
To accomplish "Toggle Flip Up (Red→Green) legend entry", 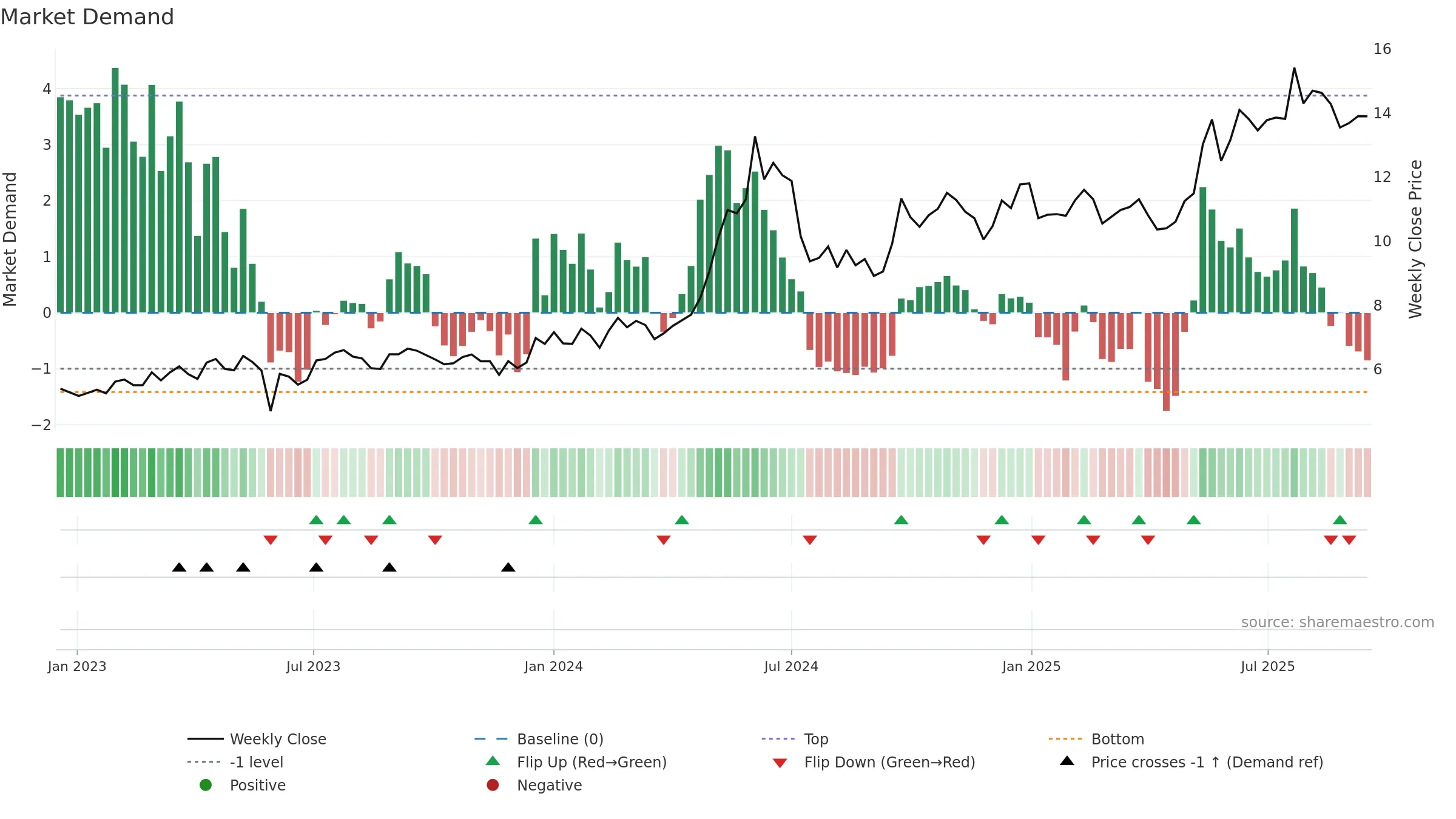I will (576, 762).
